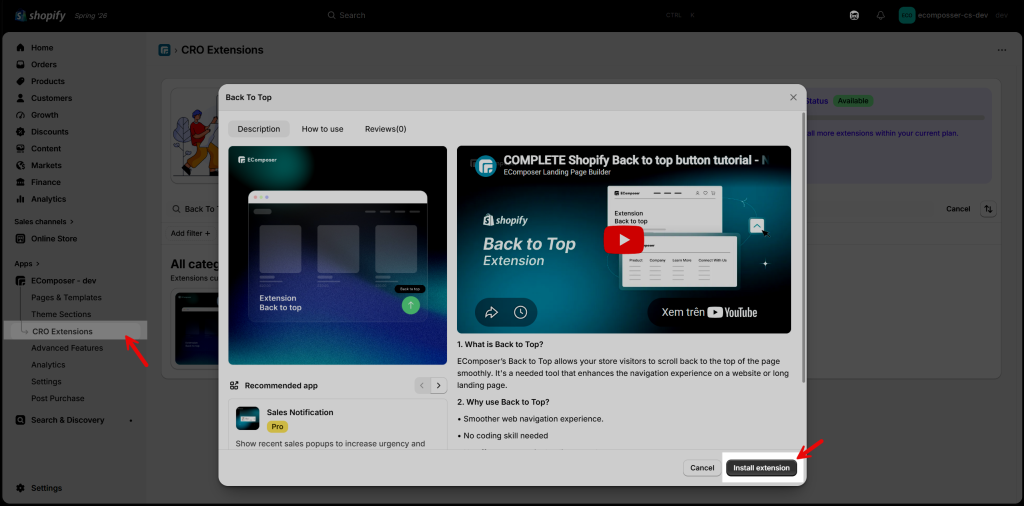Open the three-dot more actions menu
1024x506 pixels.
pos(1002,50)
